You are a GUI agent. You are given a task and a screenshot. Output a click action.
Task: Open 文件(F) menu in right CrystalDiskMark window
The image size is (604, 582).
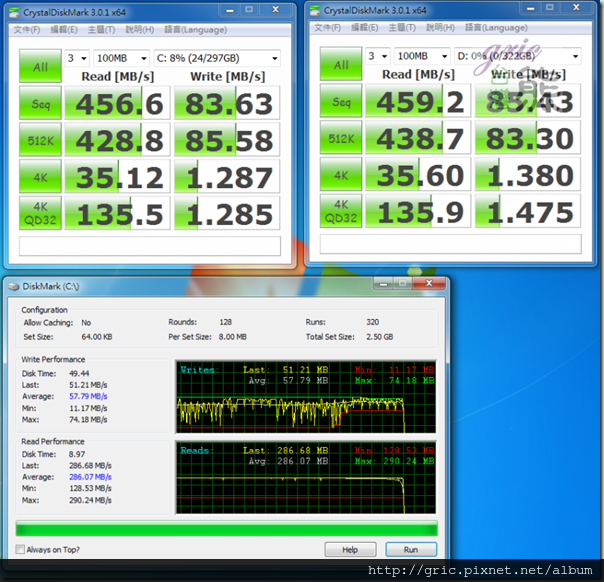click(x=327, y=28)
